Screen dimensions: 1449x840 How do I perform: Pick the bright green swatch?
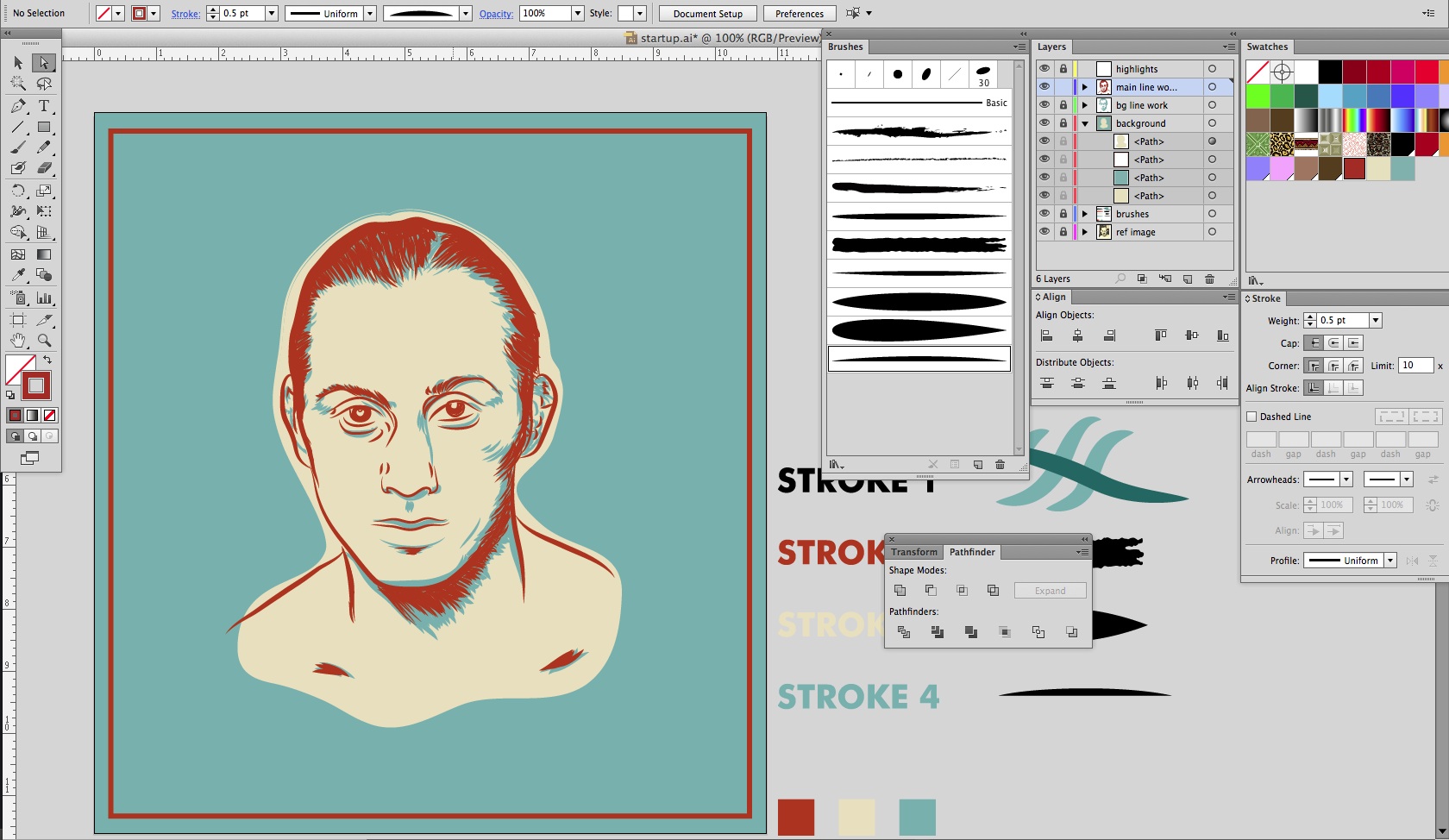pos(1258,96)
